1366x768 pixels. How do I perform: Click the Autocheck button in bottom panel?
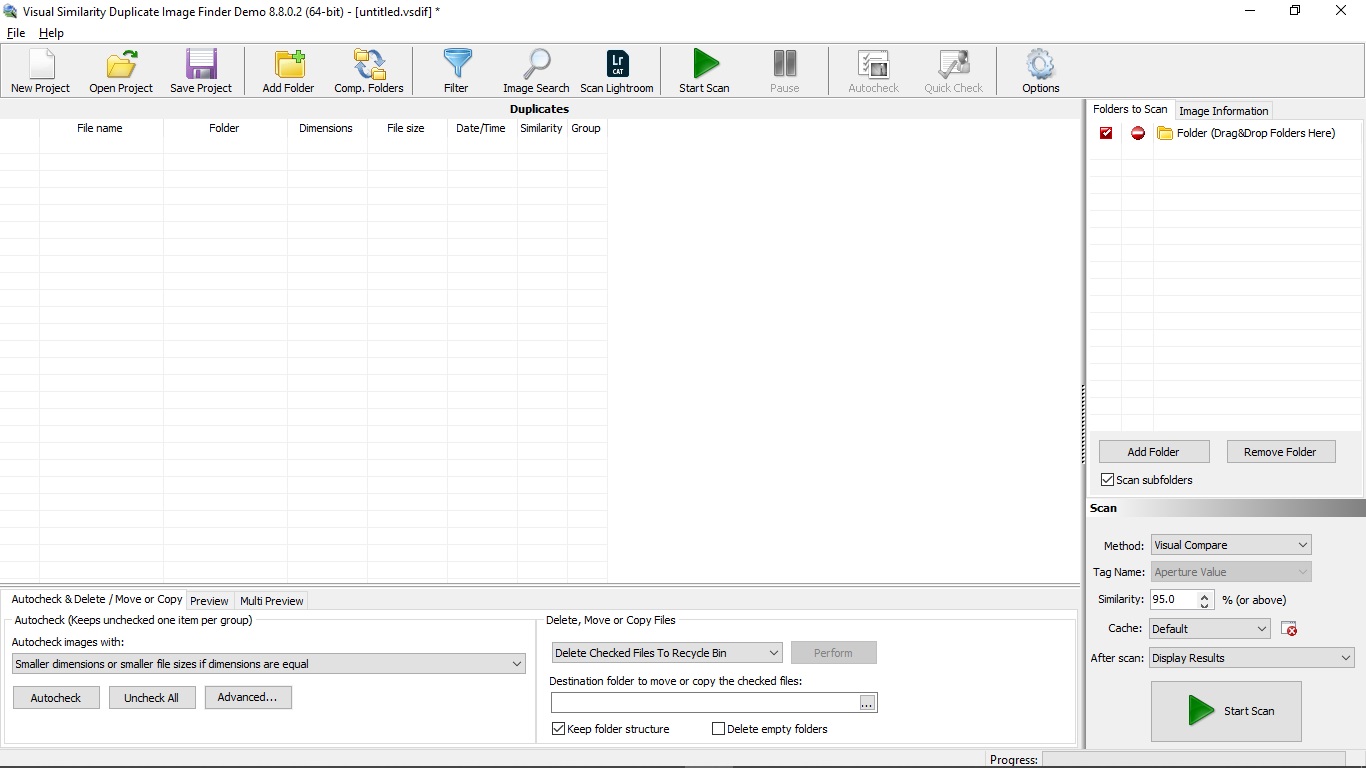click(56, 698)
